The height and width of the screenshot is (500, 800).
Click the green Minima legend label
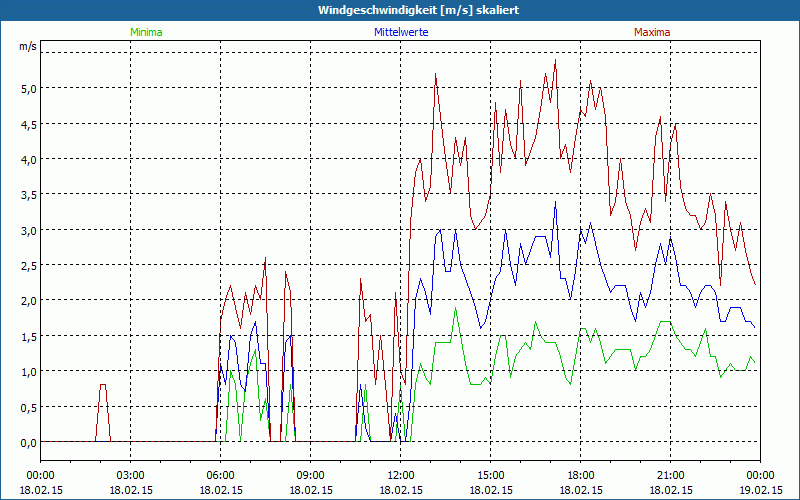click(x=146, y=32)
